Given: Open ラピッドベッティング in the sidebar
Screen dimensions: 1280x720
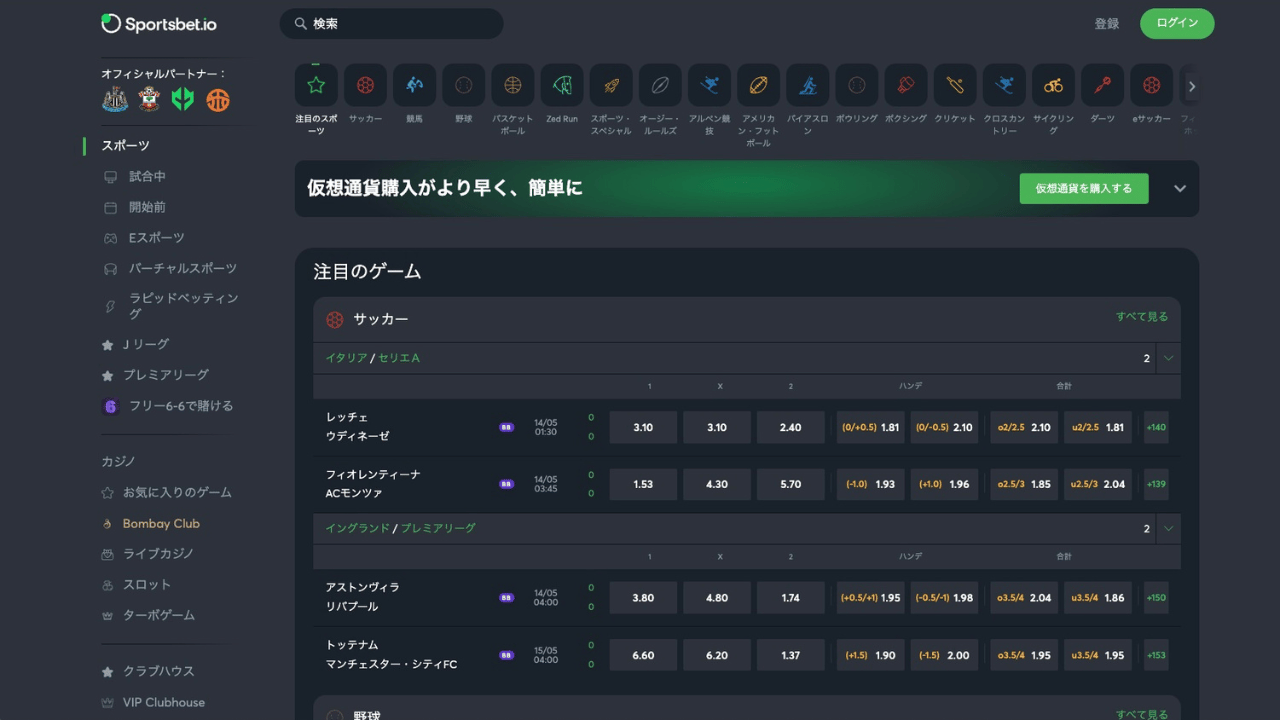Looking at the screenshot, I should 184,306.
